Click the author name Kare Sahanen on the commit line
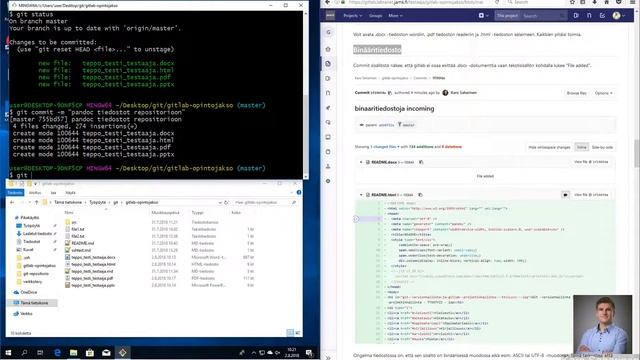 pos(463,93)
